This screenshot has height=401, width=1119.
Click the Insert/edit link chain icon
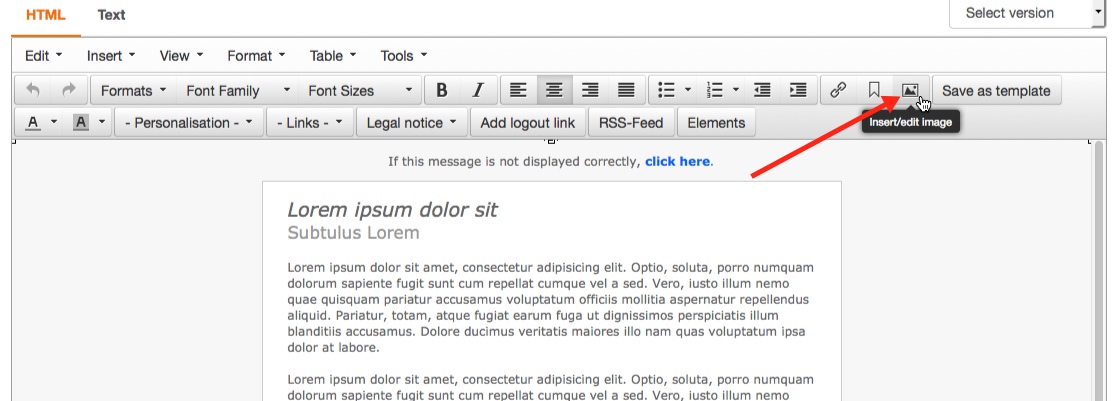tap(838, 91)
